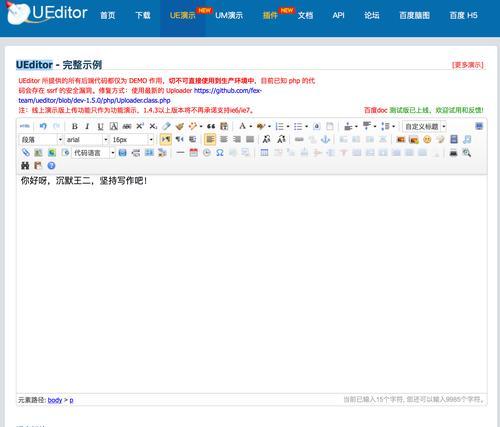Toggle bold formatting

tap(75, 126)
